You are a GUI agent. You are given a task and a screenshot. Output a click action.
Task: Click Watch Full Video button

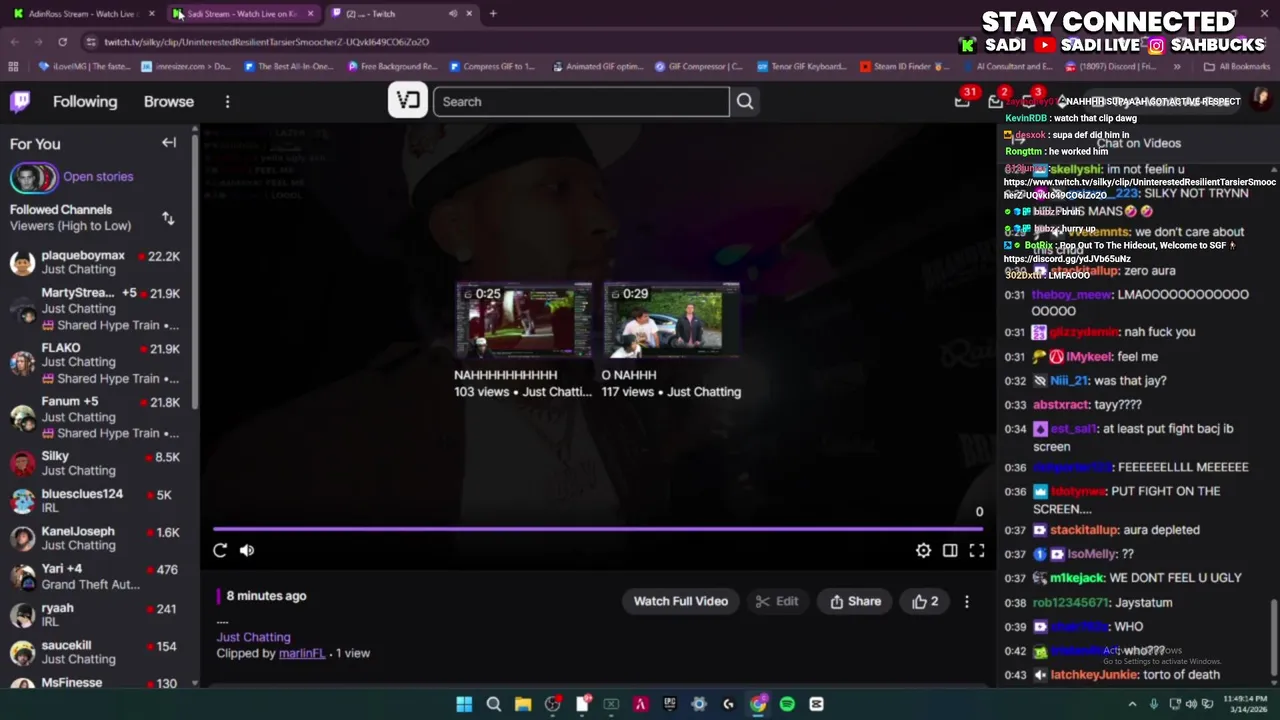point(681,601)
